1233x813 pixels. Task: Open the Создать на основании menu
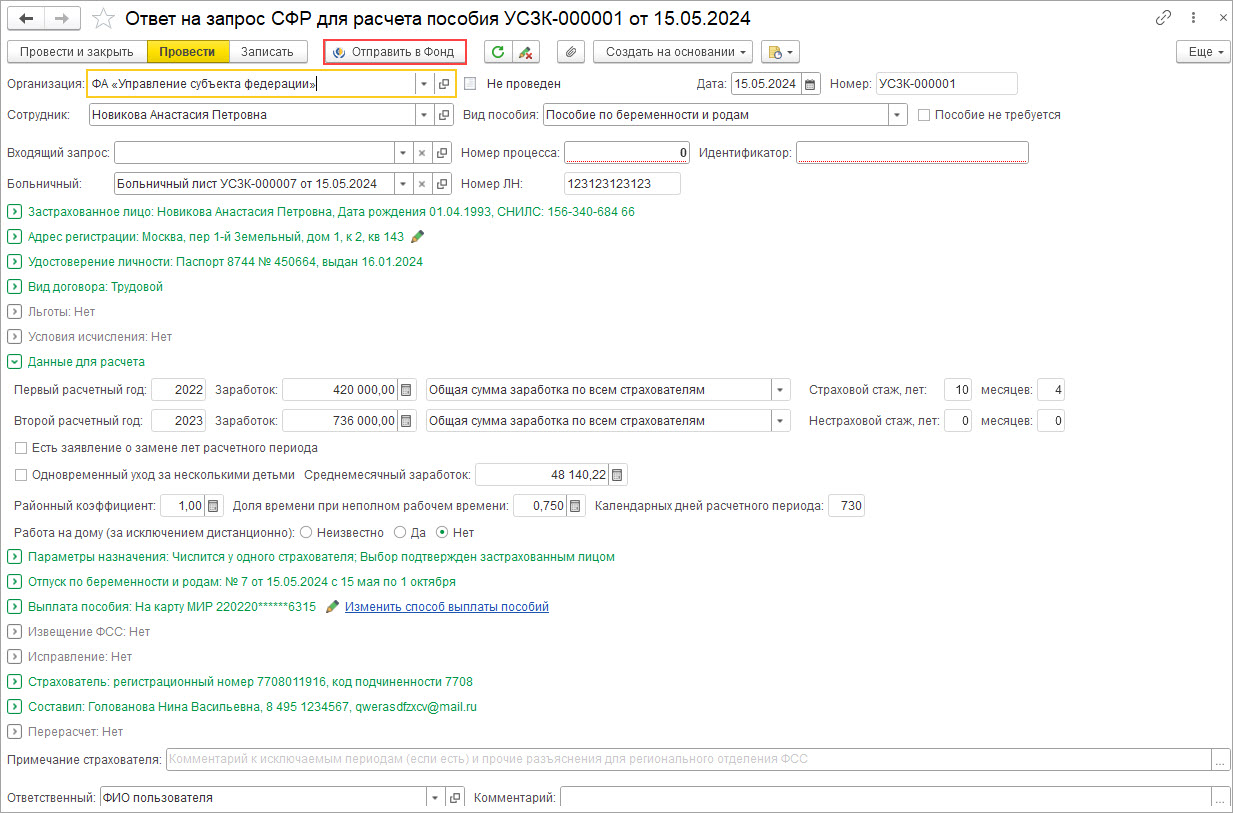[673, 52]
